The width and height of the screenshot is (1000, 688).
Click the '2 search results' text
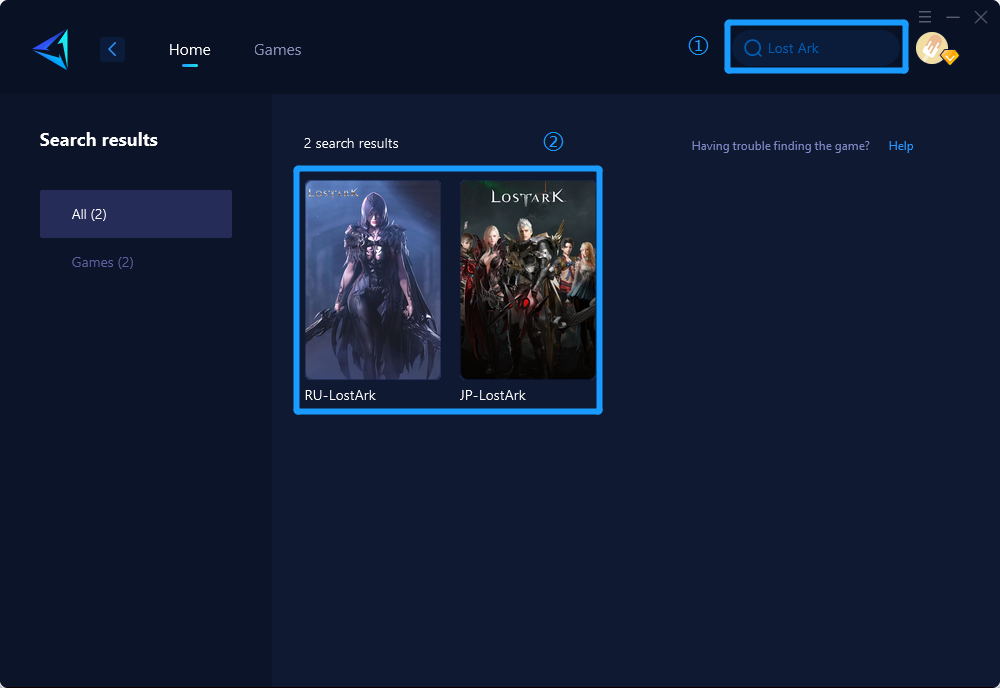pyautogui.click(x=351, y=143)
